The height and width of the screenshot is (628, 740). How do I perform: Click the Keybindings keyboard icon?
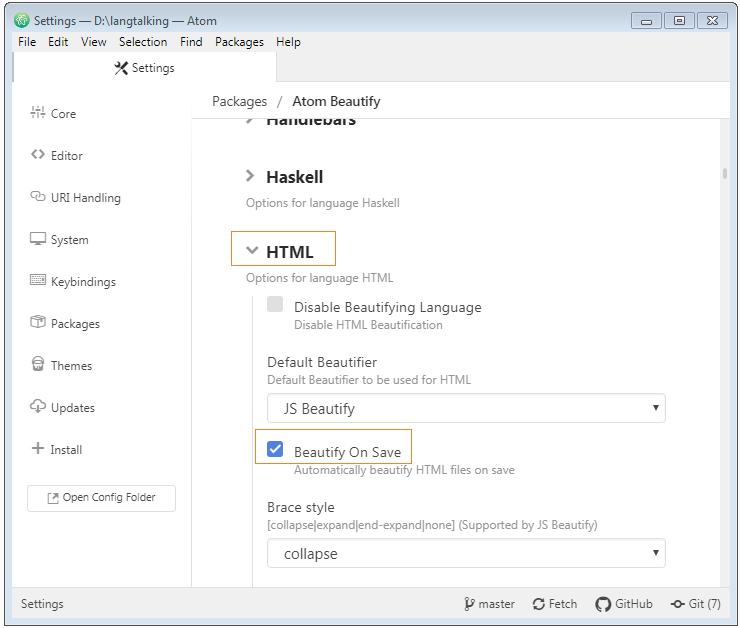[x=38, y=280]
